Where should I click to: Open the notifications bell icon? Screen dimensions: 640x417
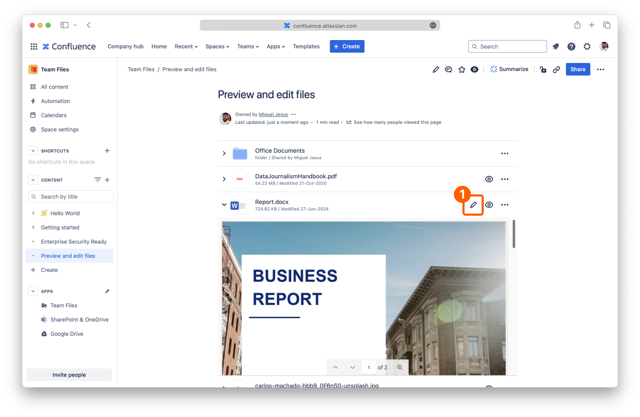[556, 46]
